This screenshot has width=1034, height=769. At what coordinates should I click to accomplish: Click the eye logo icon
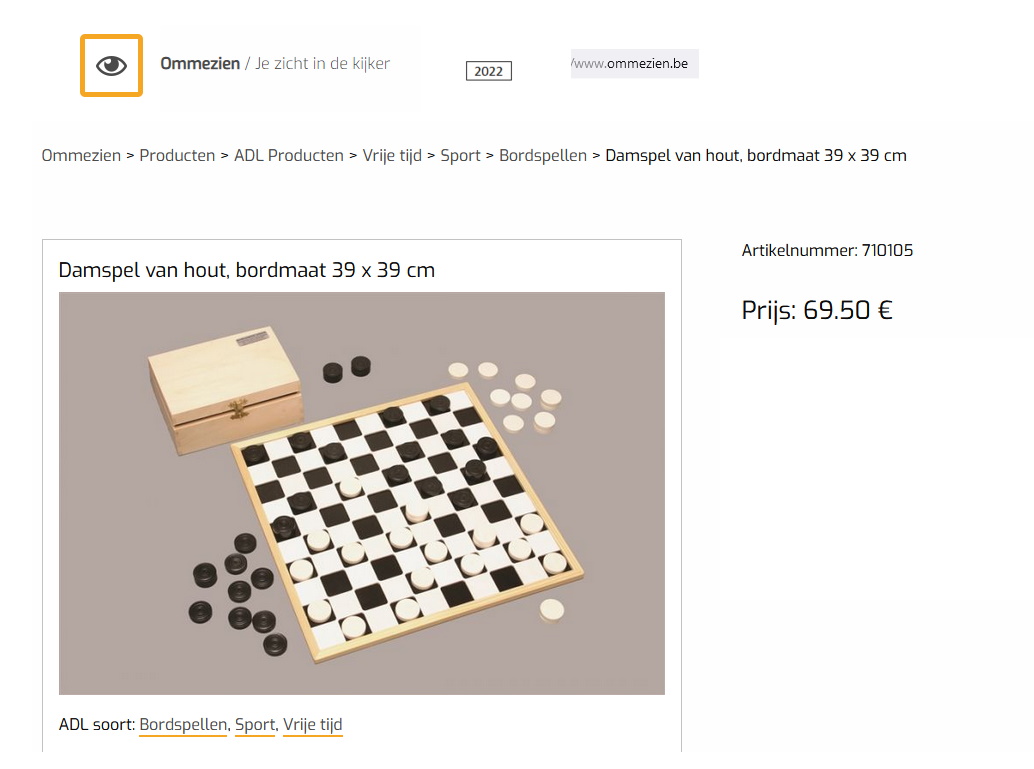(111, 66)
